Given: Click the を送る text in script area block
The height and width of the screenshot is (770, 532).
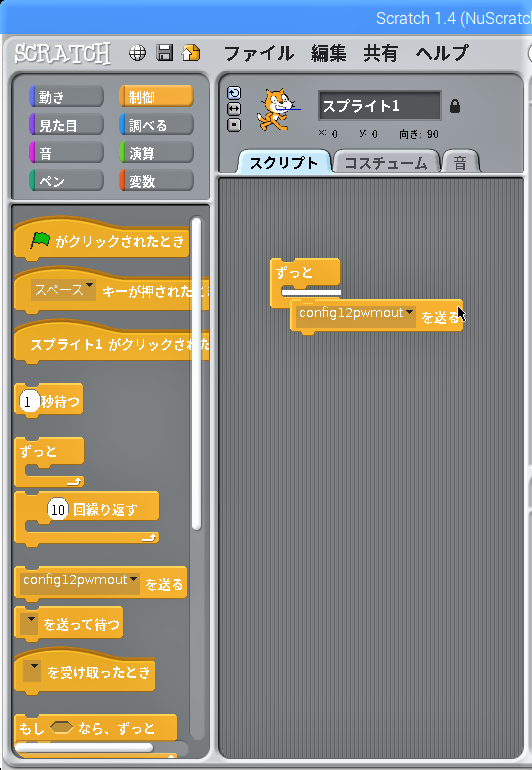Looking at the screenshot, I should 440,318.
